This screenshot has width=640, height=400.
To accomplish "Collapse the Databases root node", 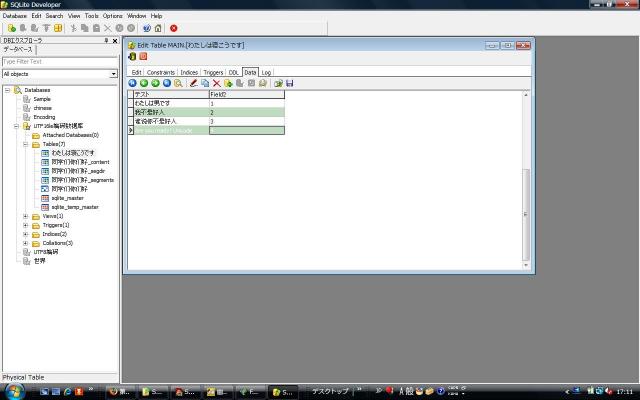I will [x=7, y=90].
